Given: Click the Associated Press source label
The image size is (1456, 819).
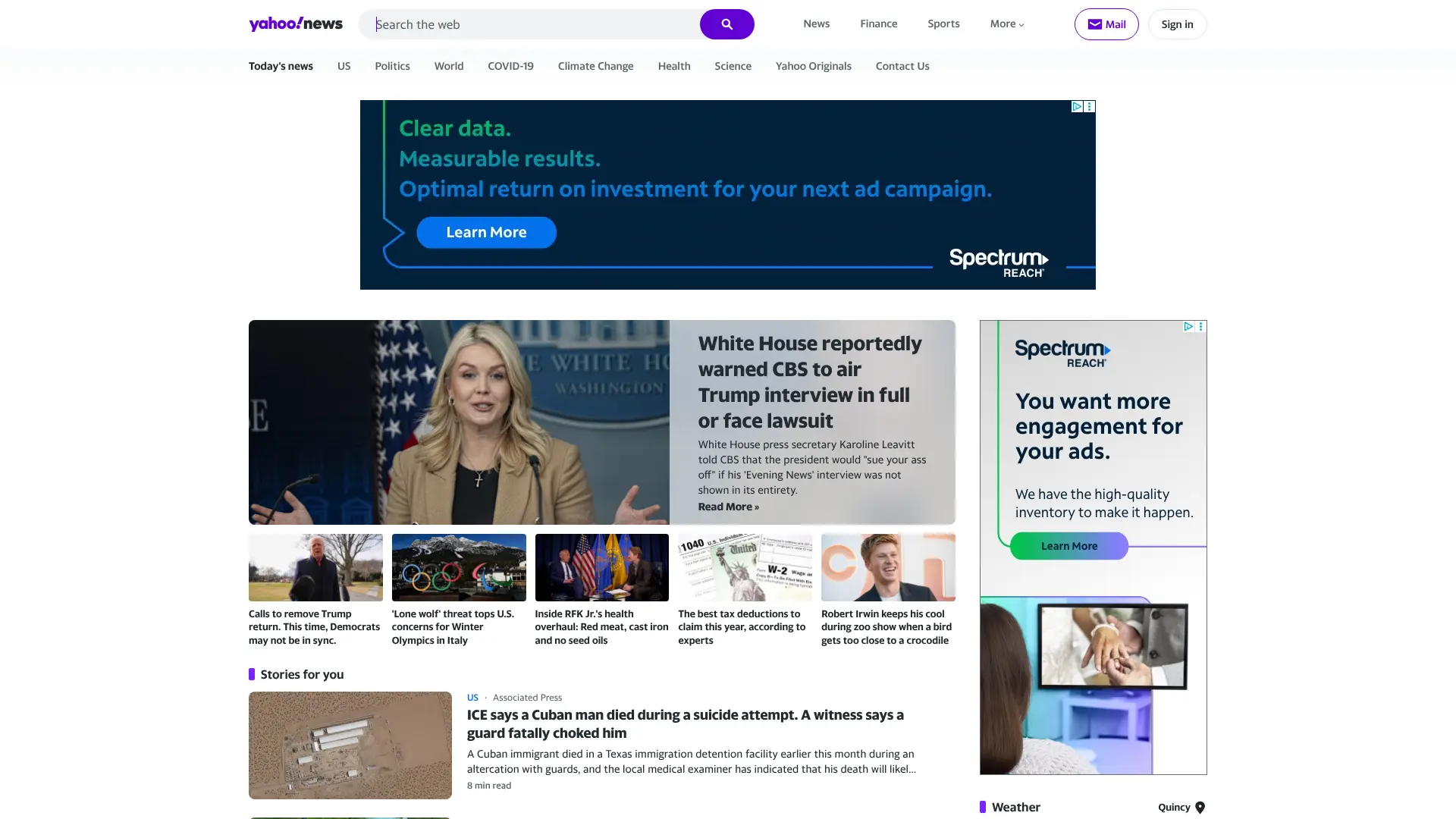Looking at the screenshot, I should [x=527, y=698].
